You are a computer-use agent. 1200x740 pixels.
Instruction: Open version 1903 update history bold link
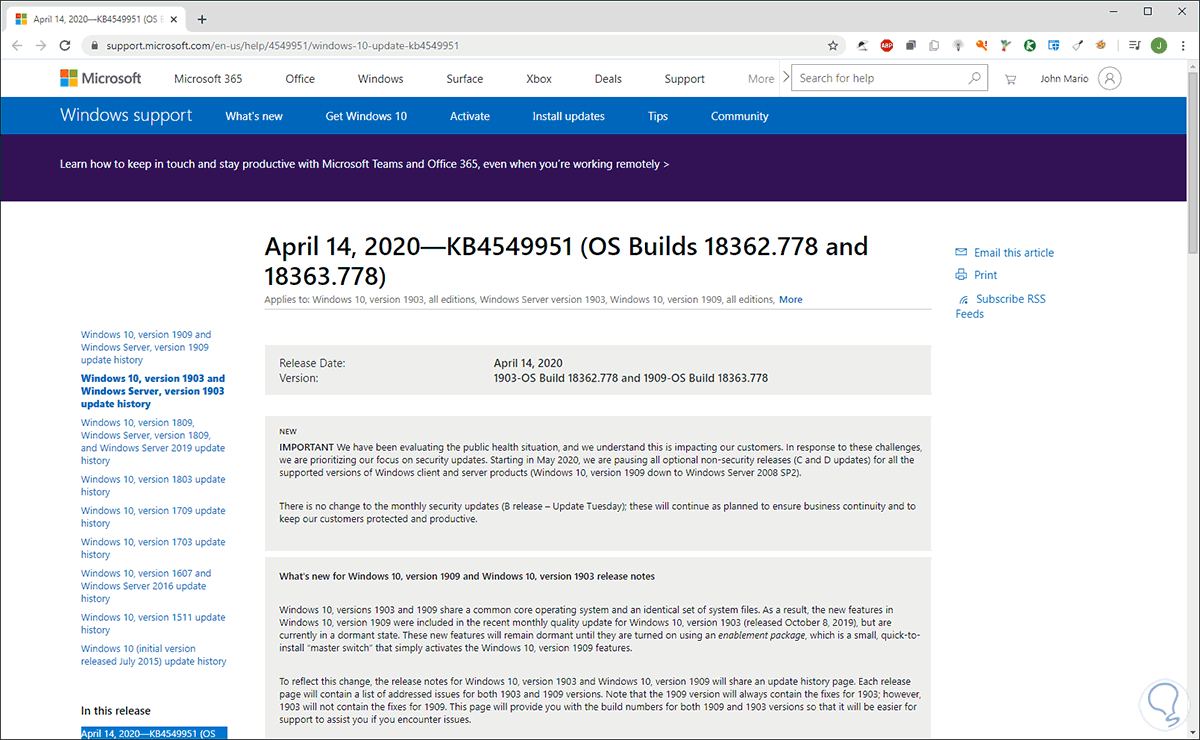click(153, 391)
